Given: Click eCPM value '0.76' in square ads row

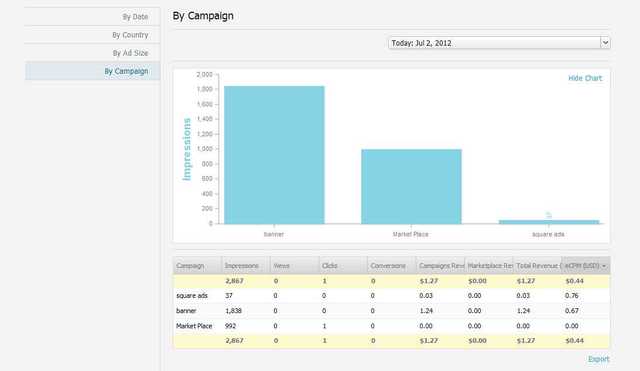Looking at the screenshot, I should pos(572,295).
